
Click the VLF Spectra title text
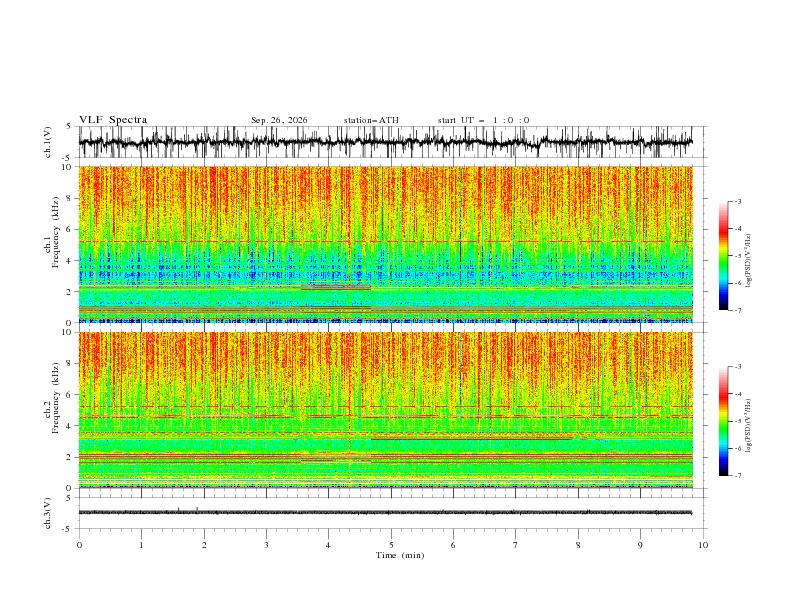click(113, 120)
